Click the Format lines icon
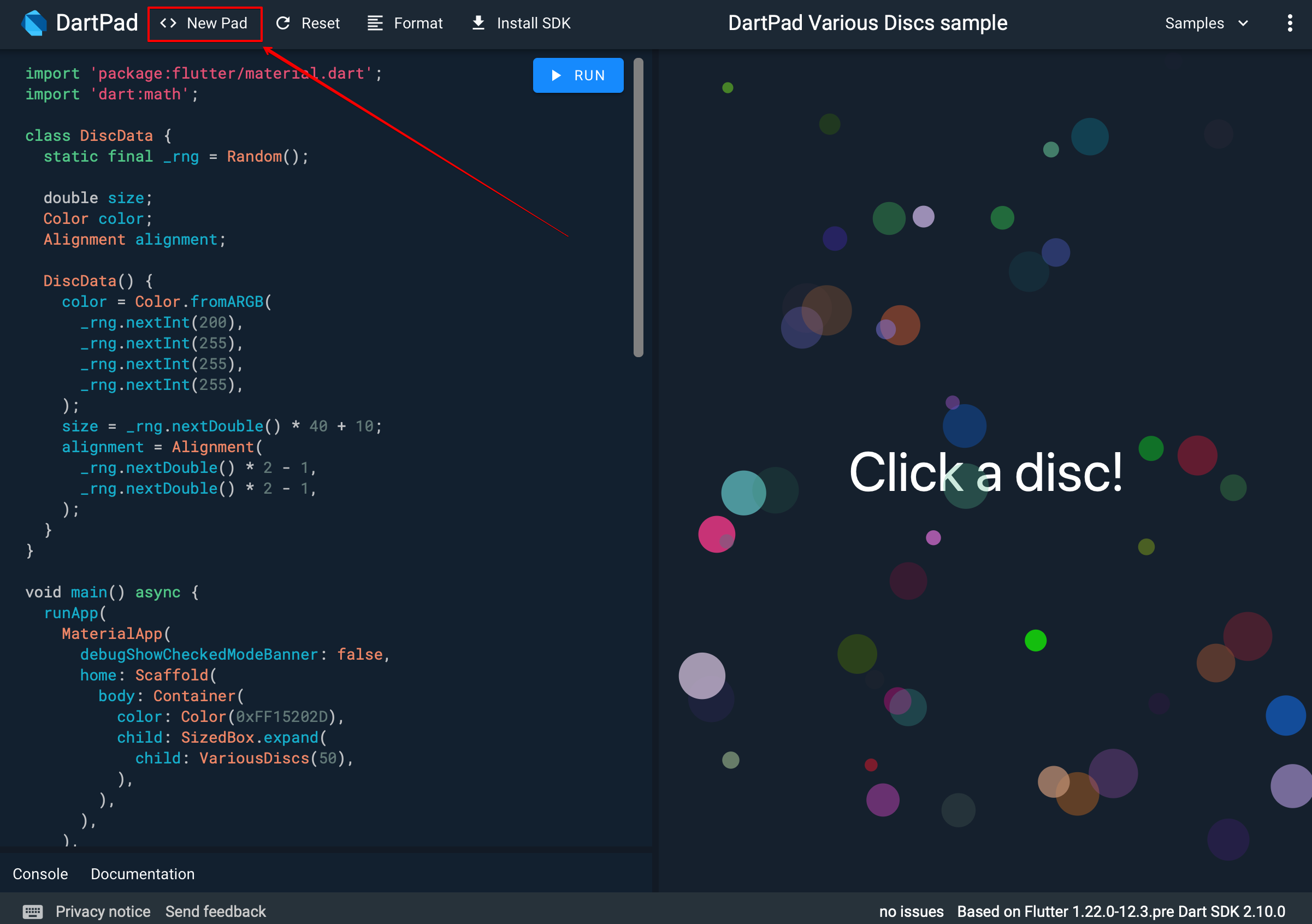The height and width of the screenshot is (924, 1312). (375, 23)
